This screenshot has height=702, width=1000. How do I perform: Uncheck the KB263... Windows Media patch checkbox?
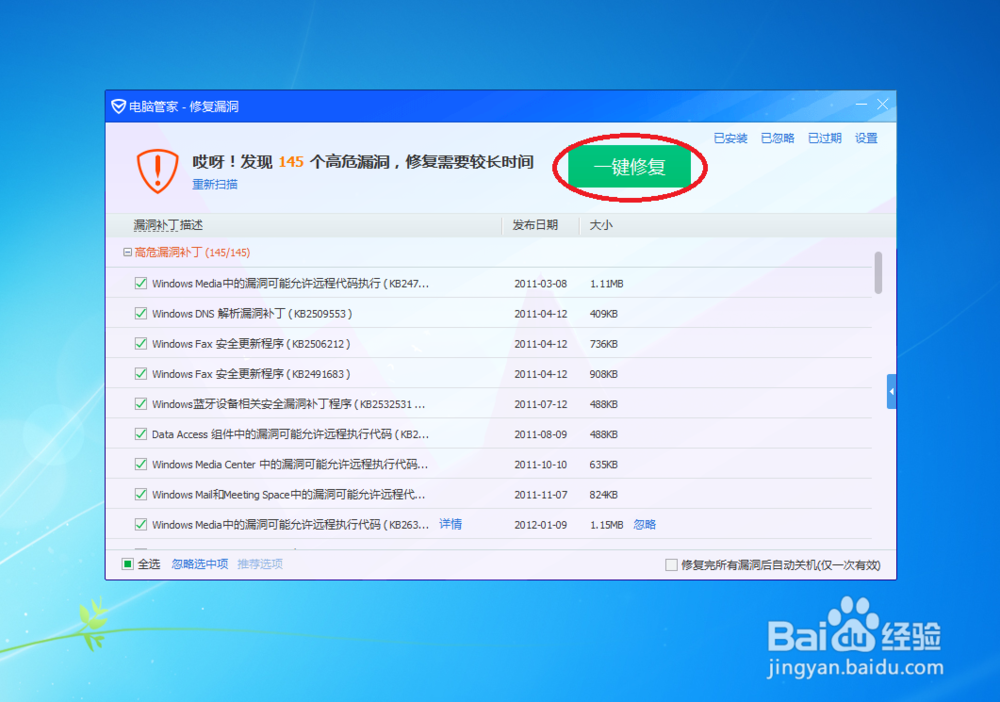141,524
